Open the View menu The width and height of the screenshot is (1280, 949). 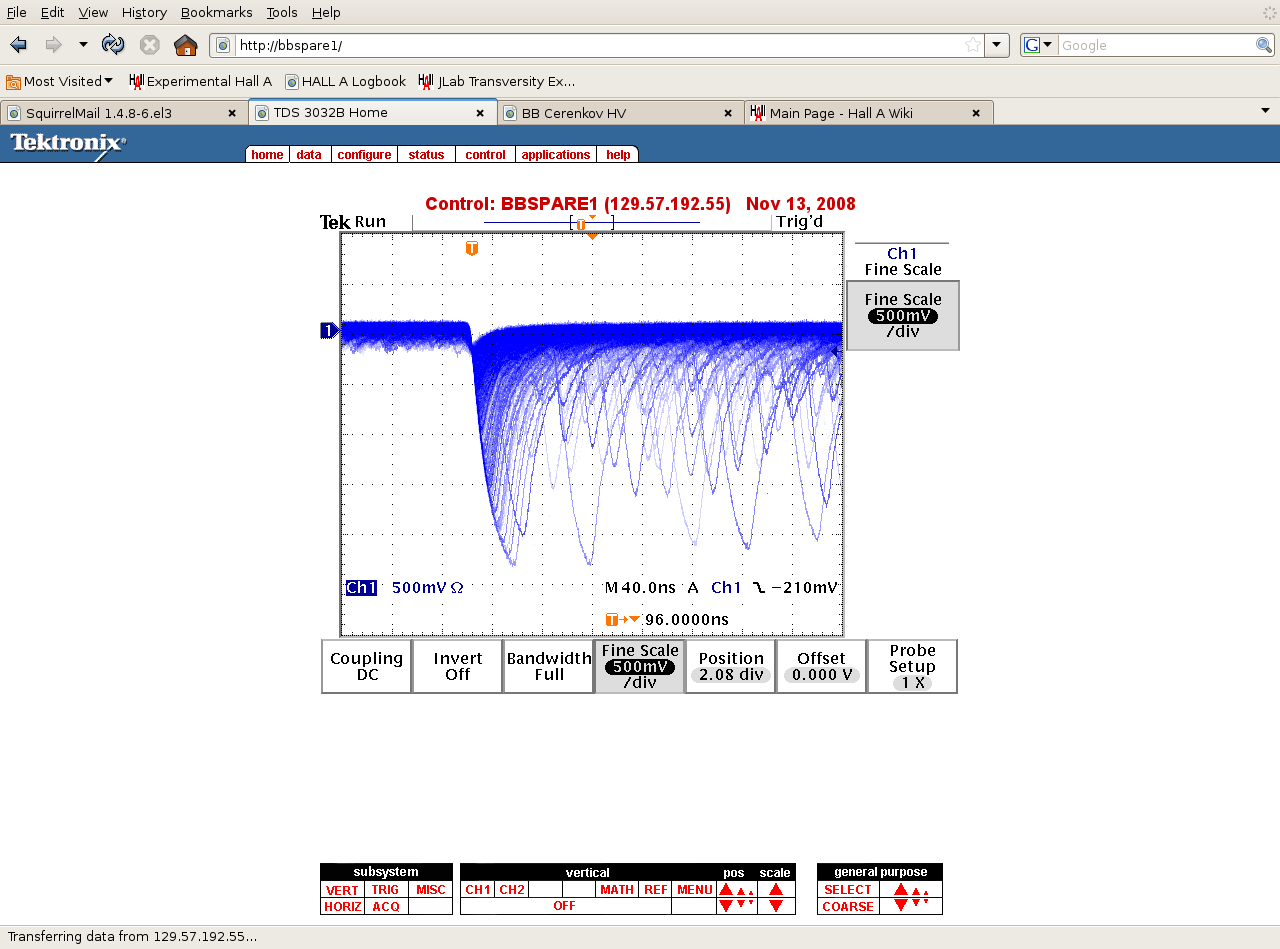click(93, 12)
